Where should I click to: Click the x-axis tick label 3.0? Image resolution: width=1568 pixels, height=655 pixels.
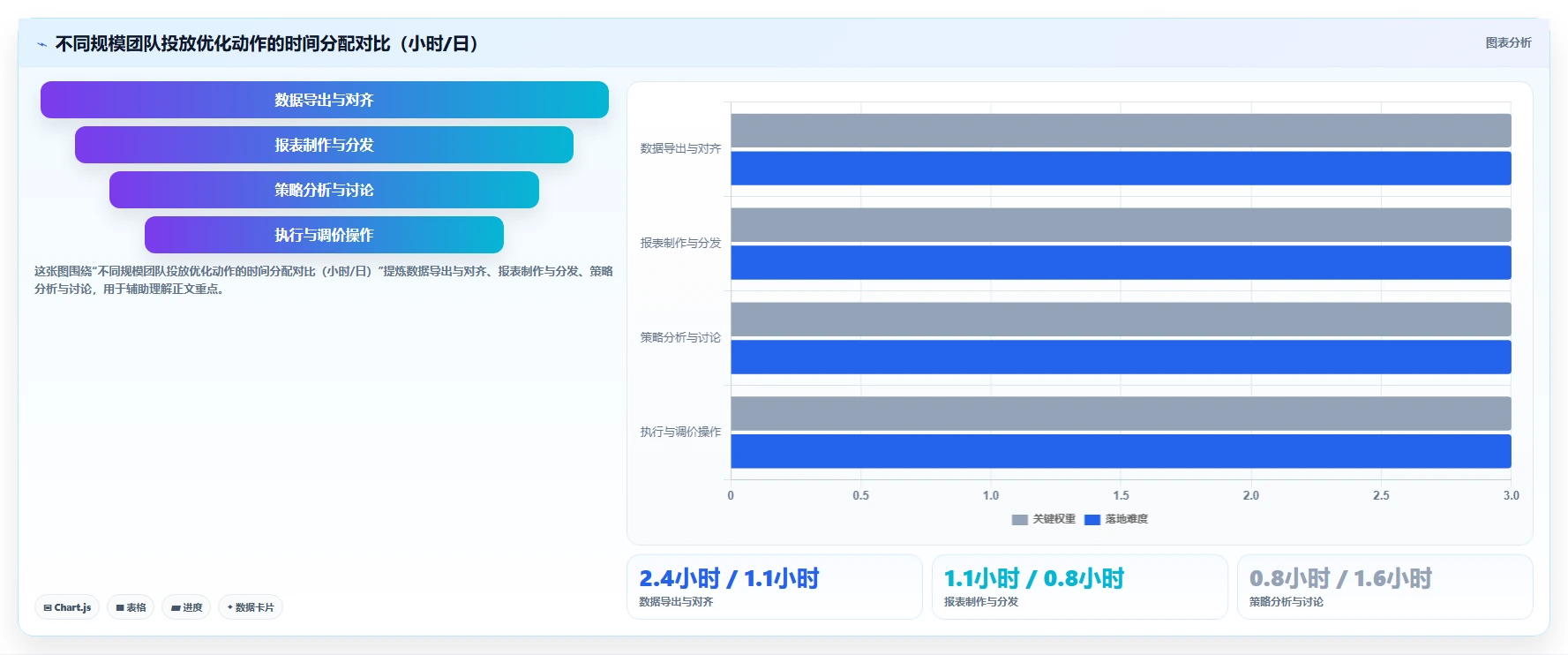(x=1512, y=496)
